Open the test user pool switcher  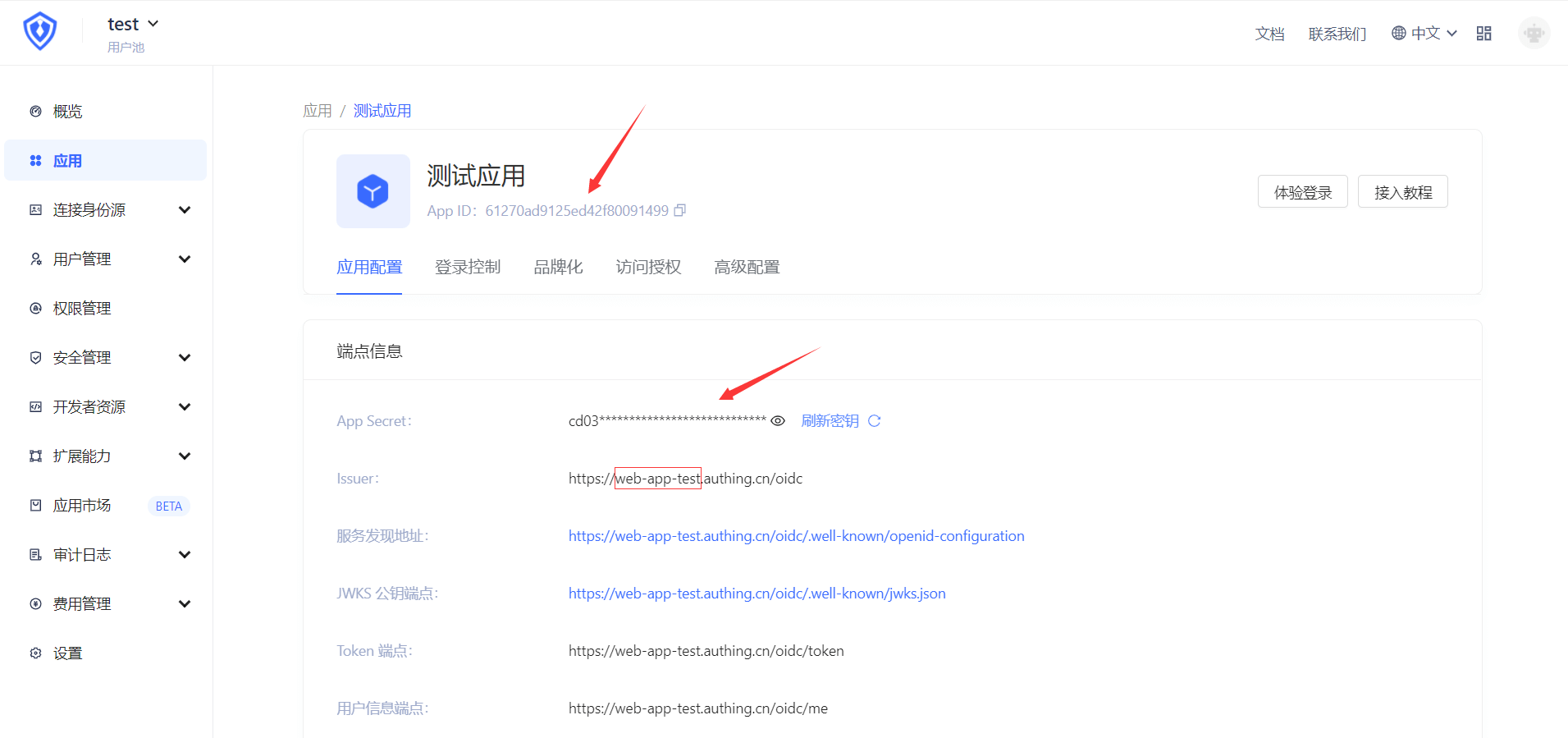click(133, 25)
